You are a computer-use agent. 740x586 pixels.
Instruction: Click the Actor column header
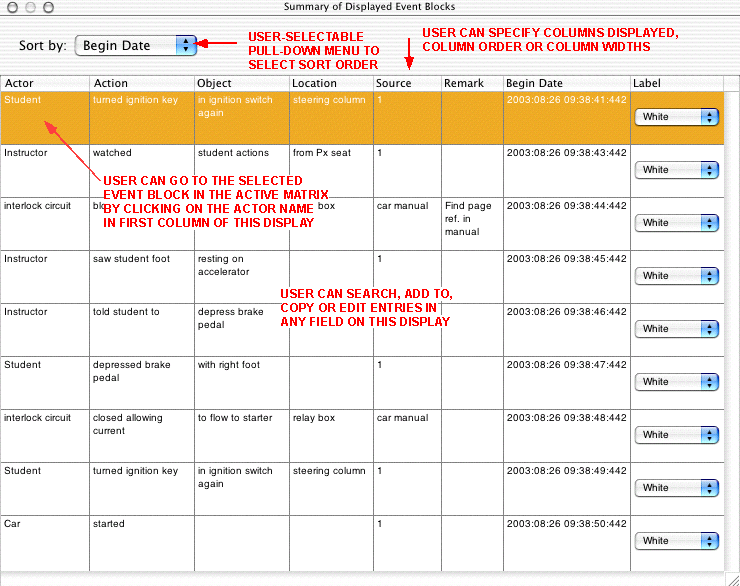click(45, 83)
